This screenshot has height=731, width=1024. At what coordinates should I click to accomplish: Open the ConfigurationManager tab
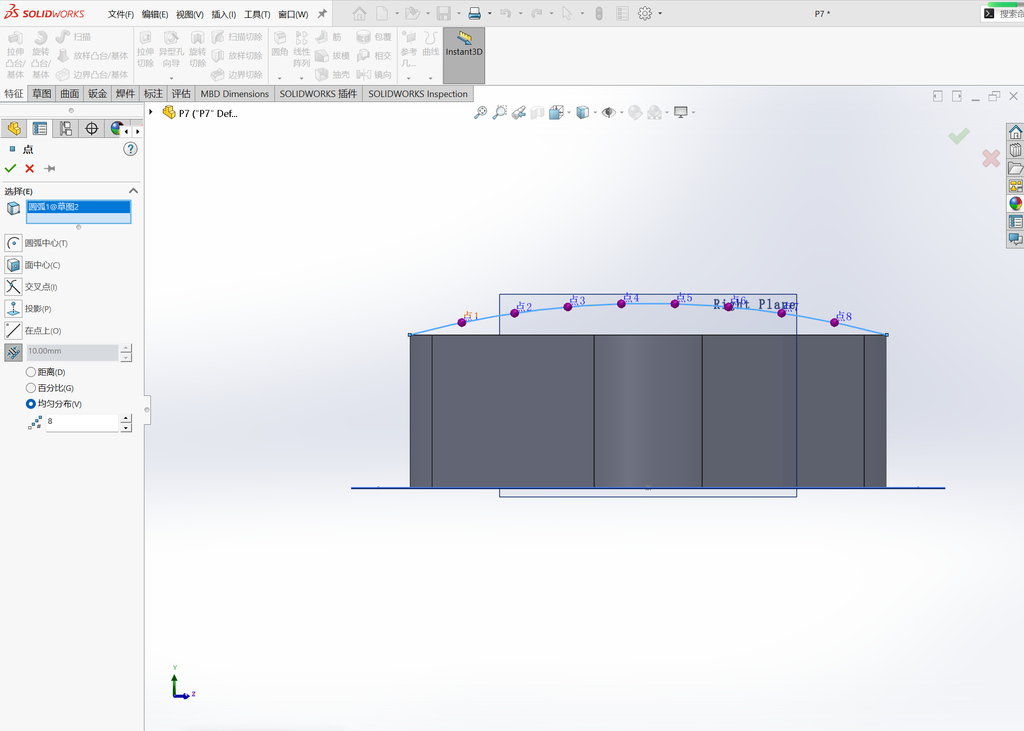(66, 129)
